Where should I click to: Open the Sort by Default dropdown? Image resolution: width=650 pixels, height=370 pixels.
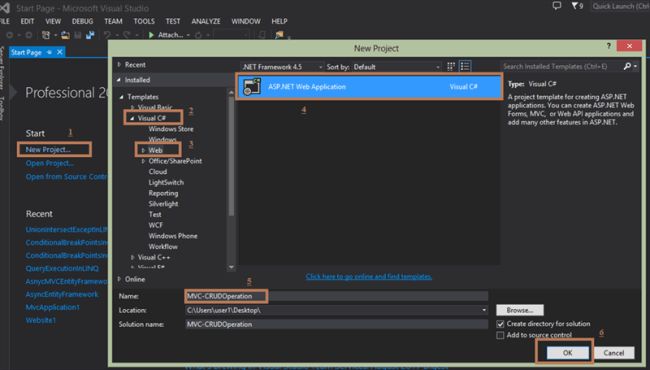point(397,67)
